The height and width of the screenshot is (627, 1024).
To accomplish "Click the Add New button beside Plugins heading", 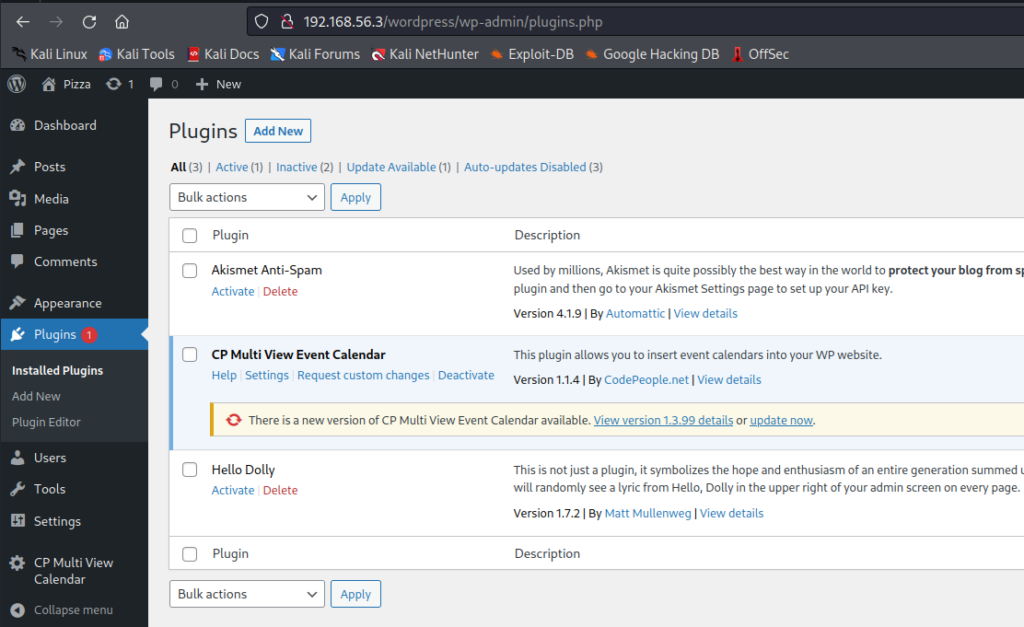I will tap(278, 131).
